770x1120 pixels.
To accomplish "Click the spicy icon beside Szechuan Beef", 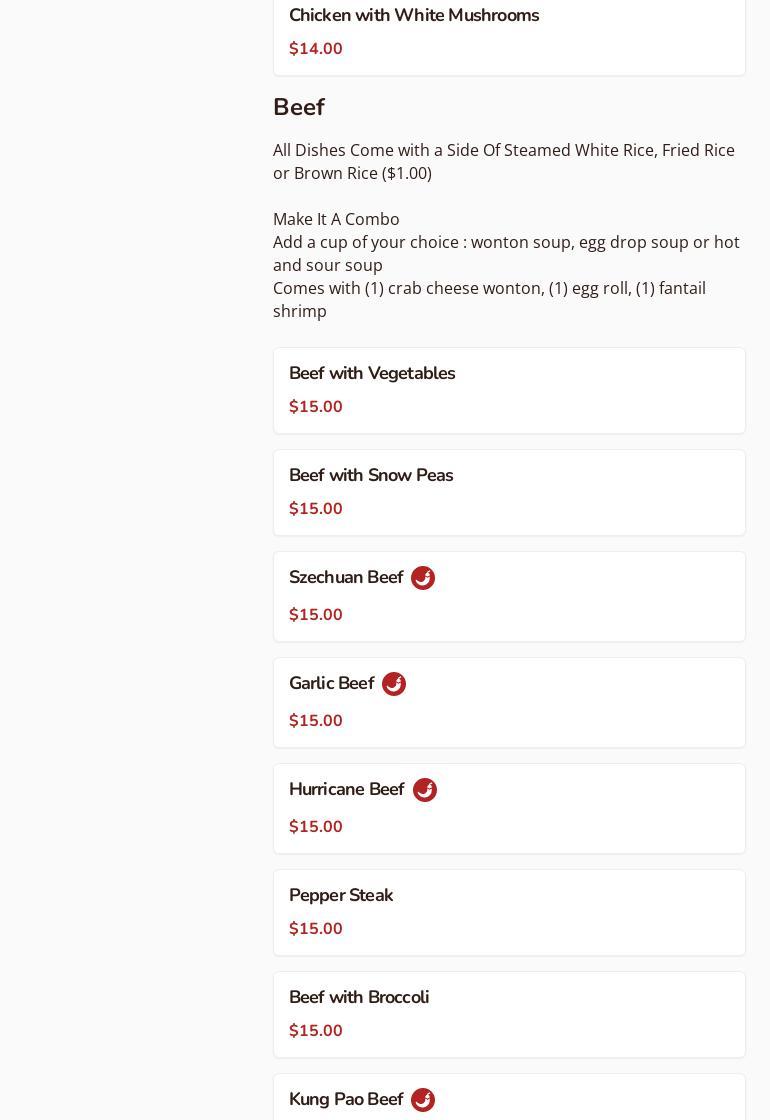I will pos(423,578).
